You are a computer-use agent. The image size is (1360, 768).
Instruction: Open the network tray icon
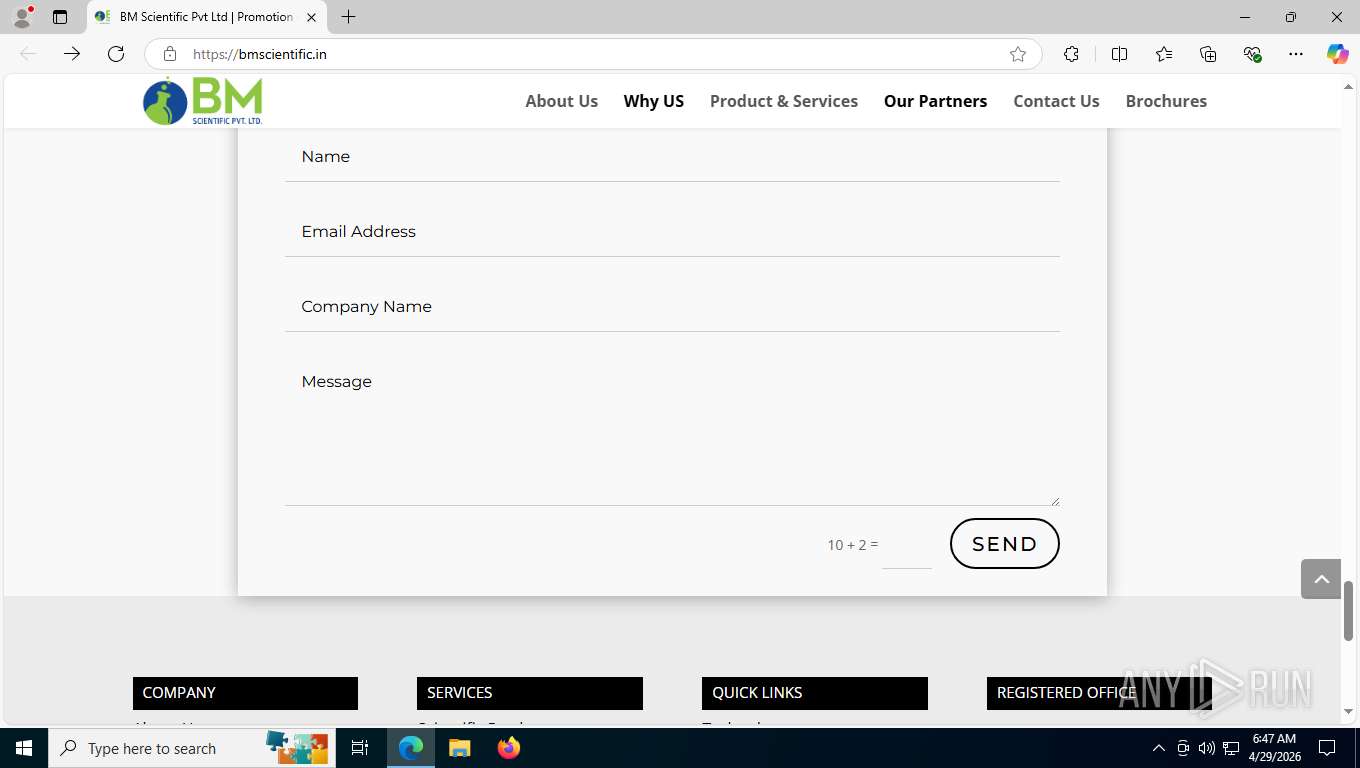tap(1231, 748)
